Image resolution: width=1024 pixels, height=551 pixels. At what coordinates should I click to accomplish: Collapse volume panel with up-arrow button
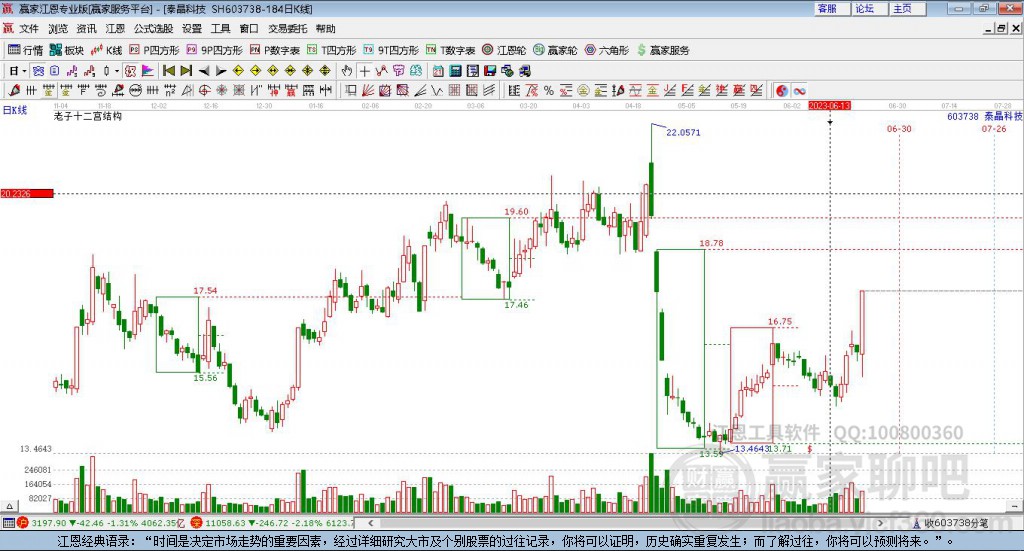click(9, 506)
